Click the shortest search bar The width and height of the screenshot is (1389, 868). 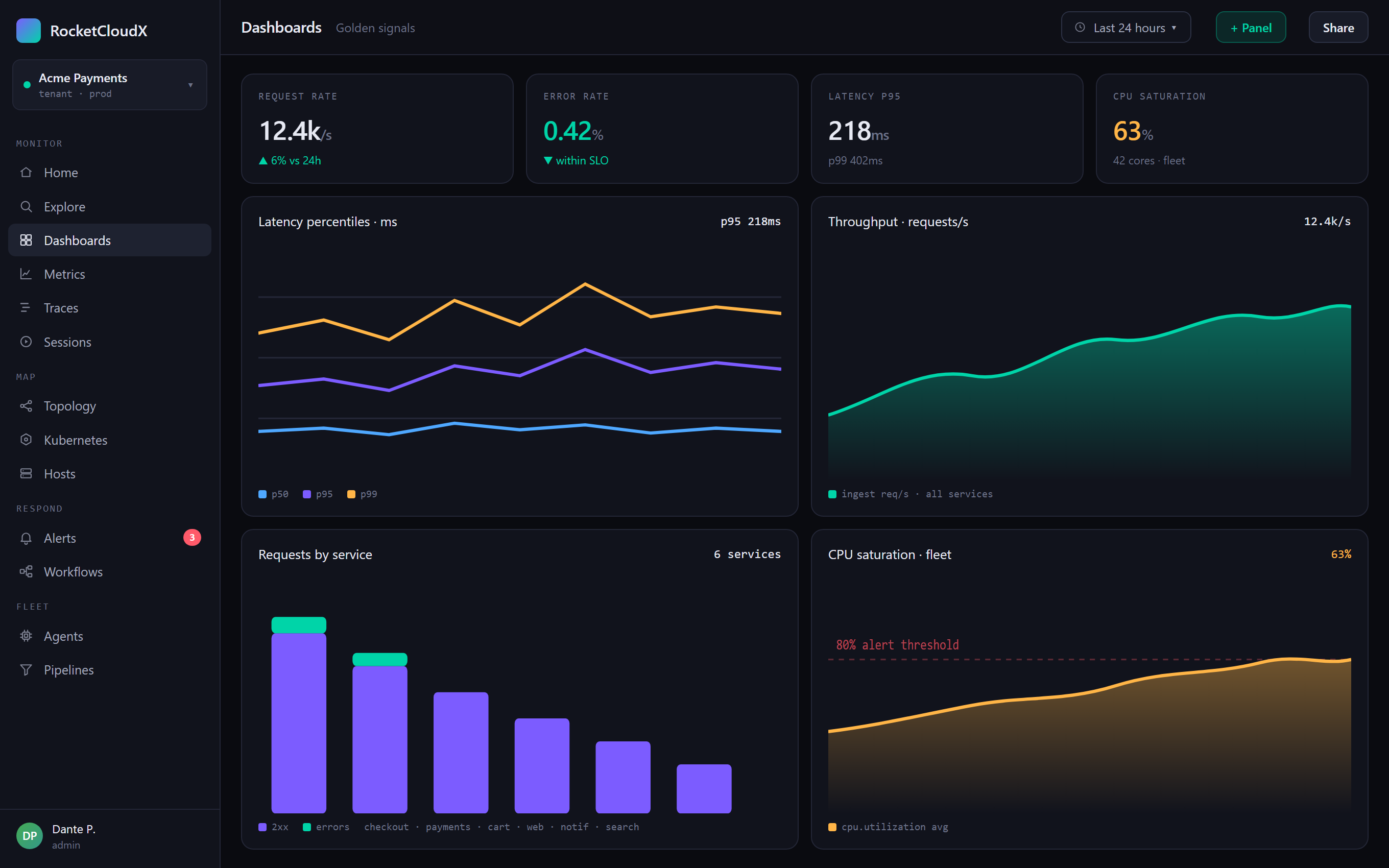click(x=704, y=789)
